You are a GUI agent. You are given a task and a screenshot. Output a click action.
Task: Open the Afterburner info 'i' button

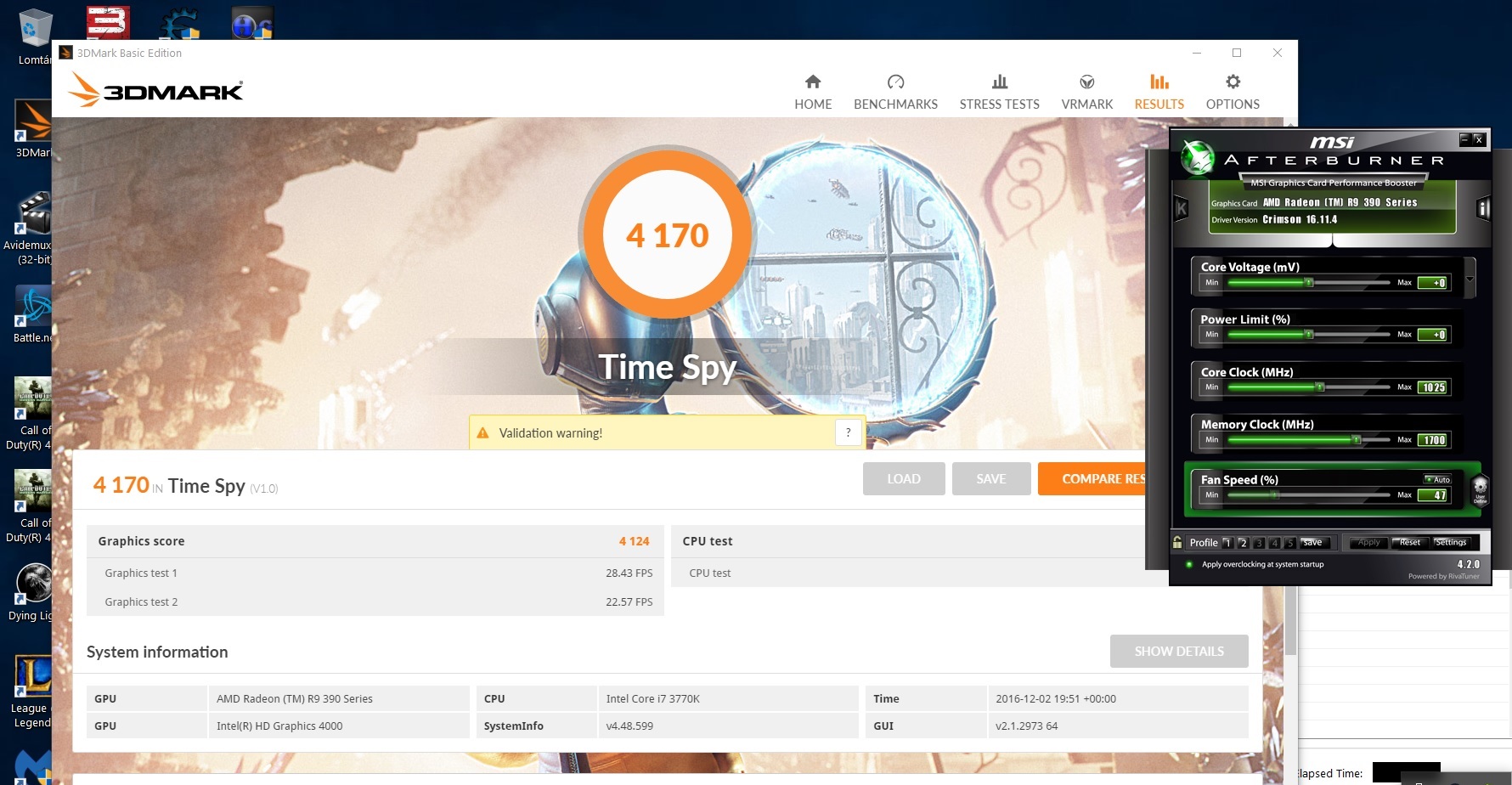1483,208
